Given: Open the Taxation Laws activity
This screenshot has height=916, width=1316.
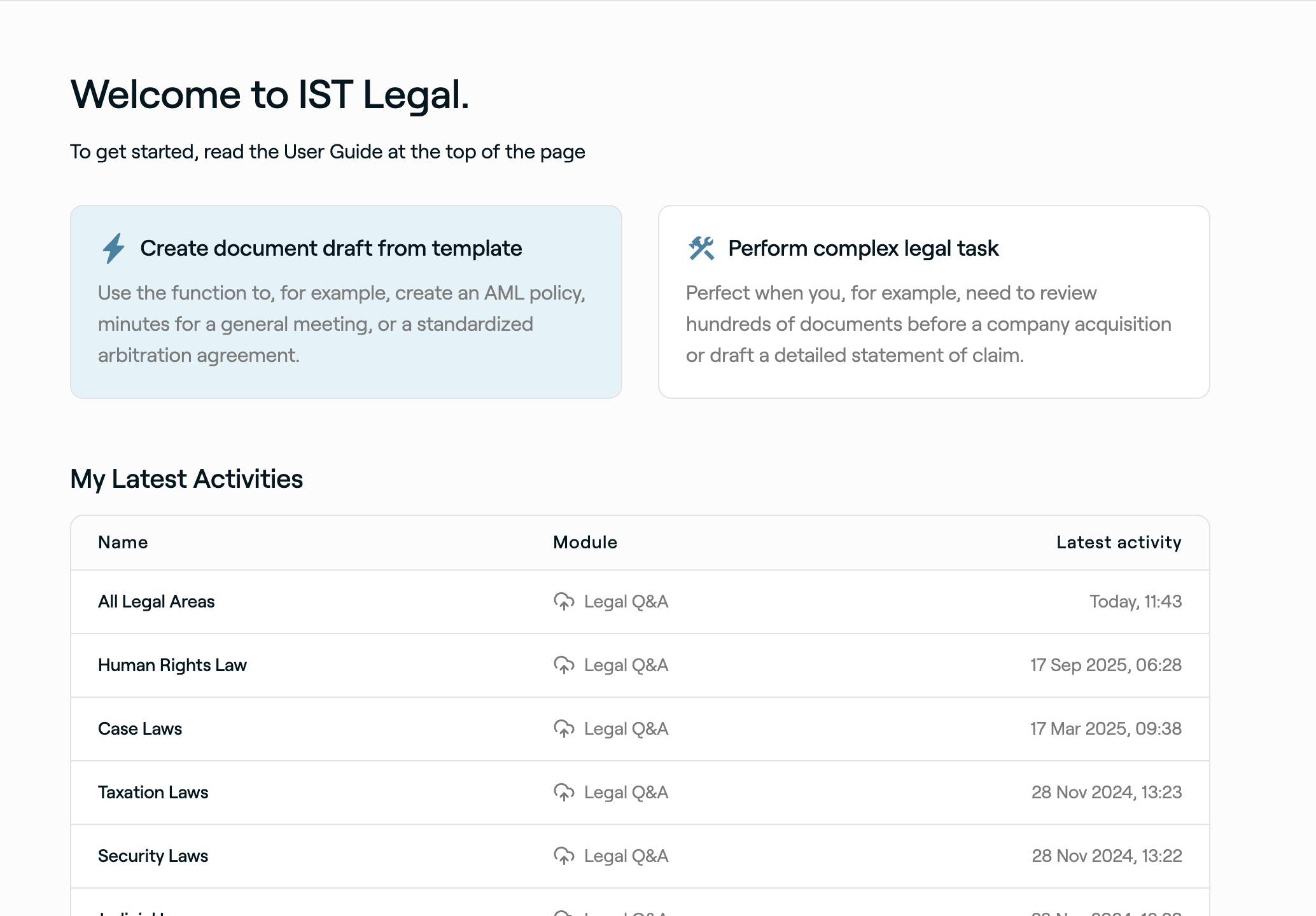Looking at the screenshot, I should 153,792.
